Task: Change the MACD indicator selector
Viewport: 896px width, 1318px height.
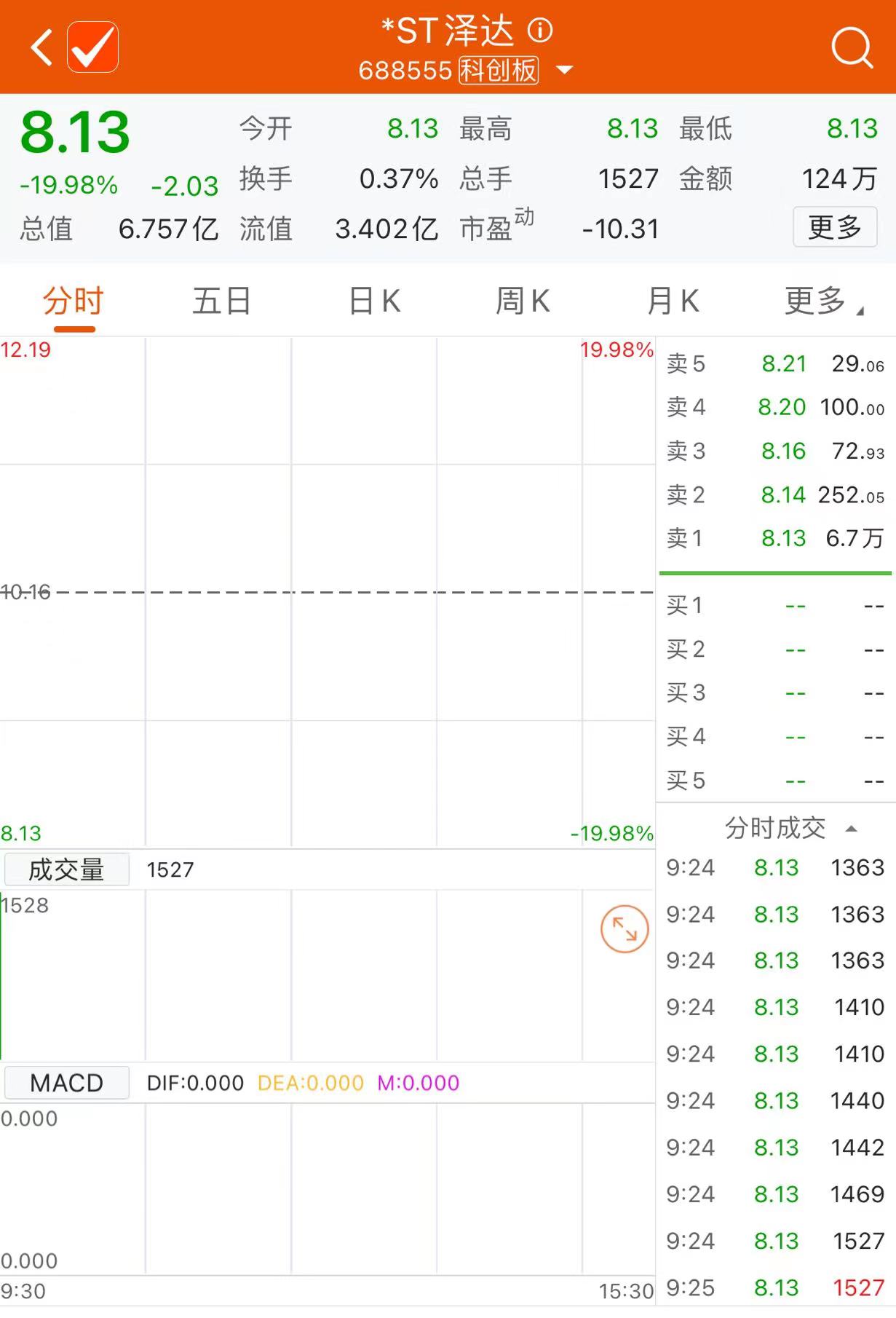Action: 67,1083
